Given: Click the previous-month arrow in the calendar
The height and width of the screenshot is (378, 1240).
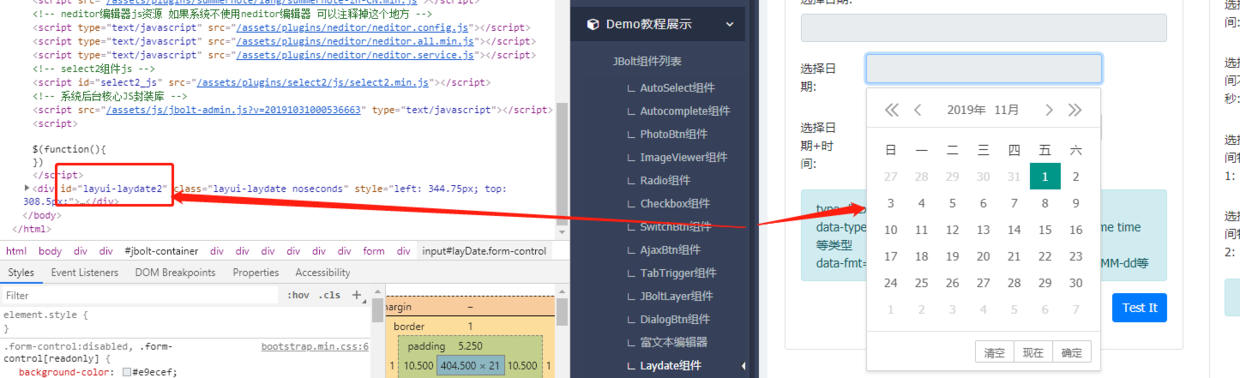Looking at the screenshot, I should click(x=918, y=110).
